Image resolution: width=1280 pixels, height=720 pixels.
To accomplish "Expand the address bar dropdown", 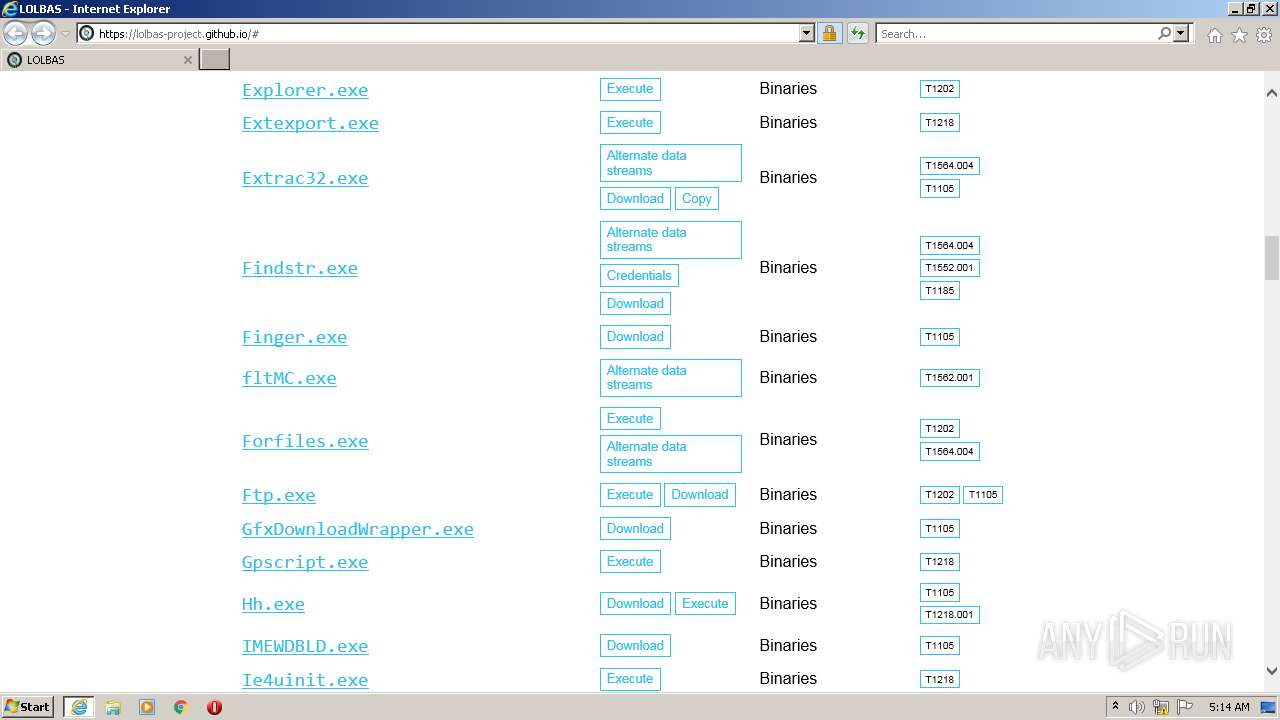I will pyautogui.click(x=807, y=34).
